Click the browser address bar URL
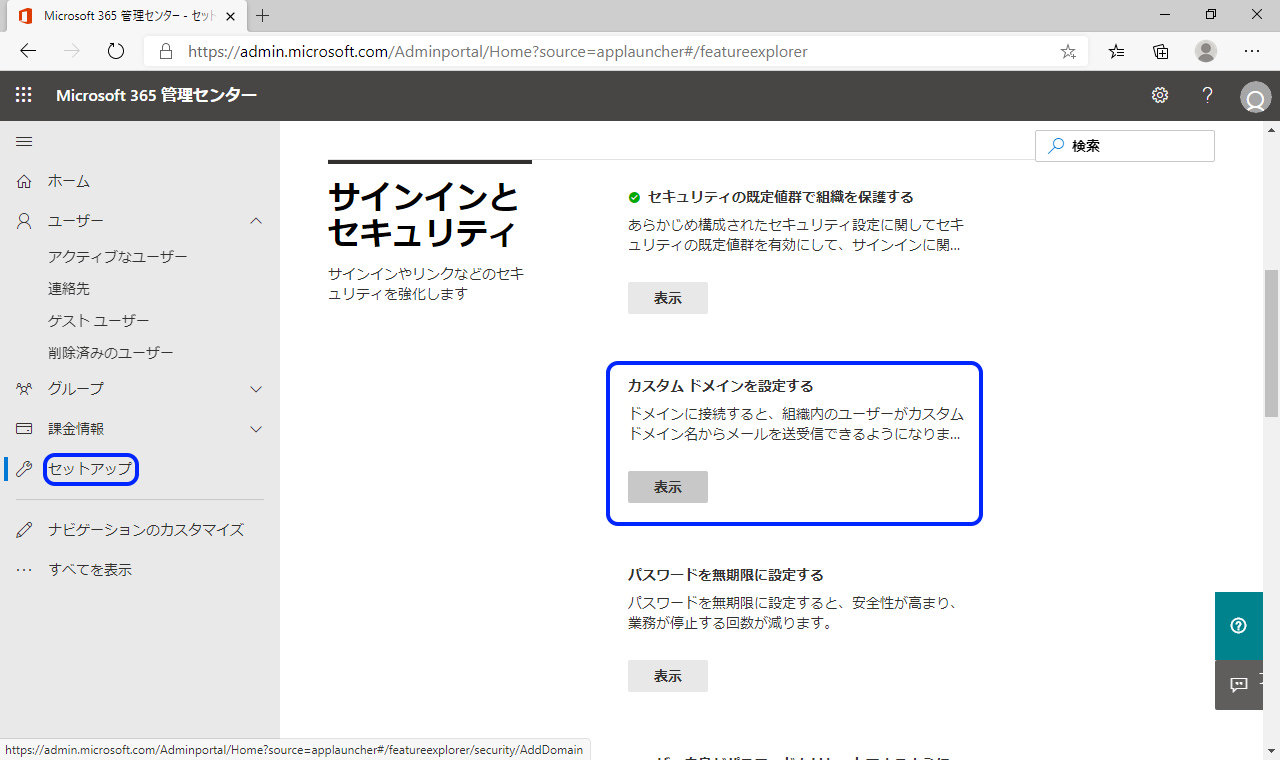 [x=498, y=51]
